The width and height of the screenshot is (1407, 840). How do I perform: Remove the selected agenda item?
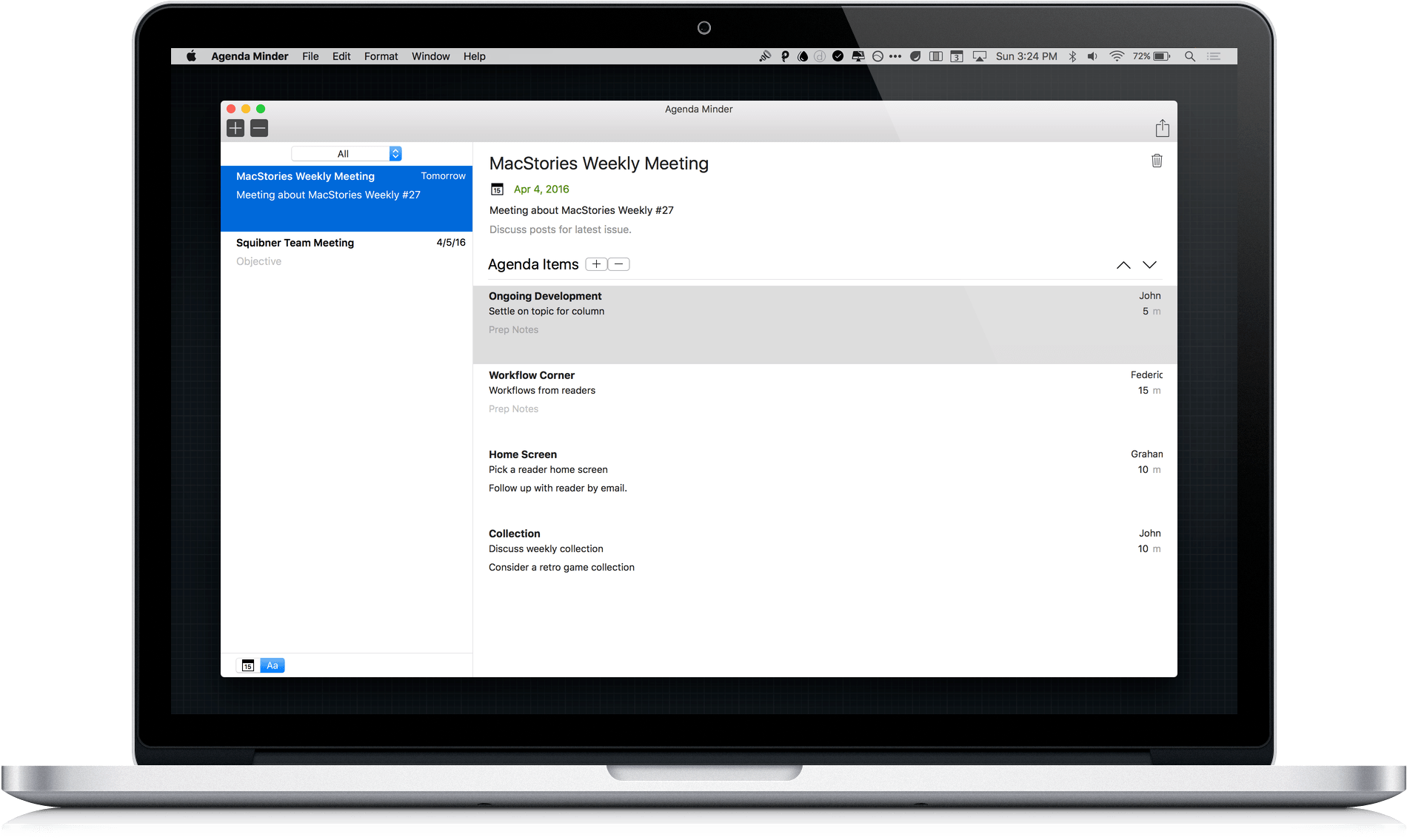619,264
